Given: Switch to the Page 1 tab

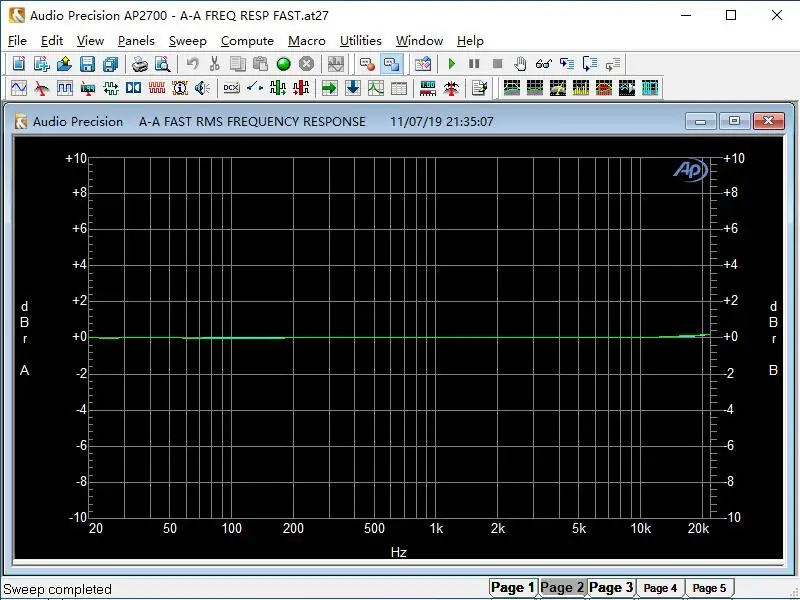Looking at the screenshot, I should [512, 588].
